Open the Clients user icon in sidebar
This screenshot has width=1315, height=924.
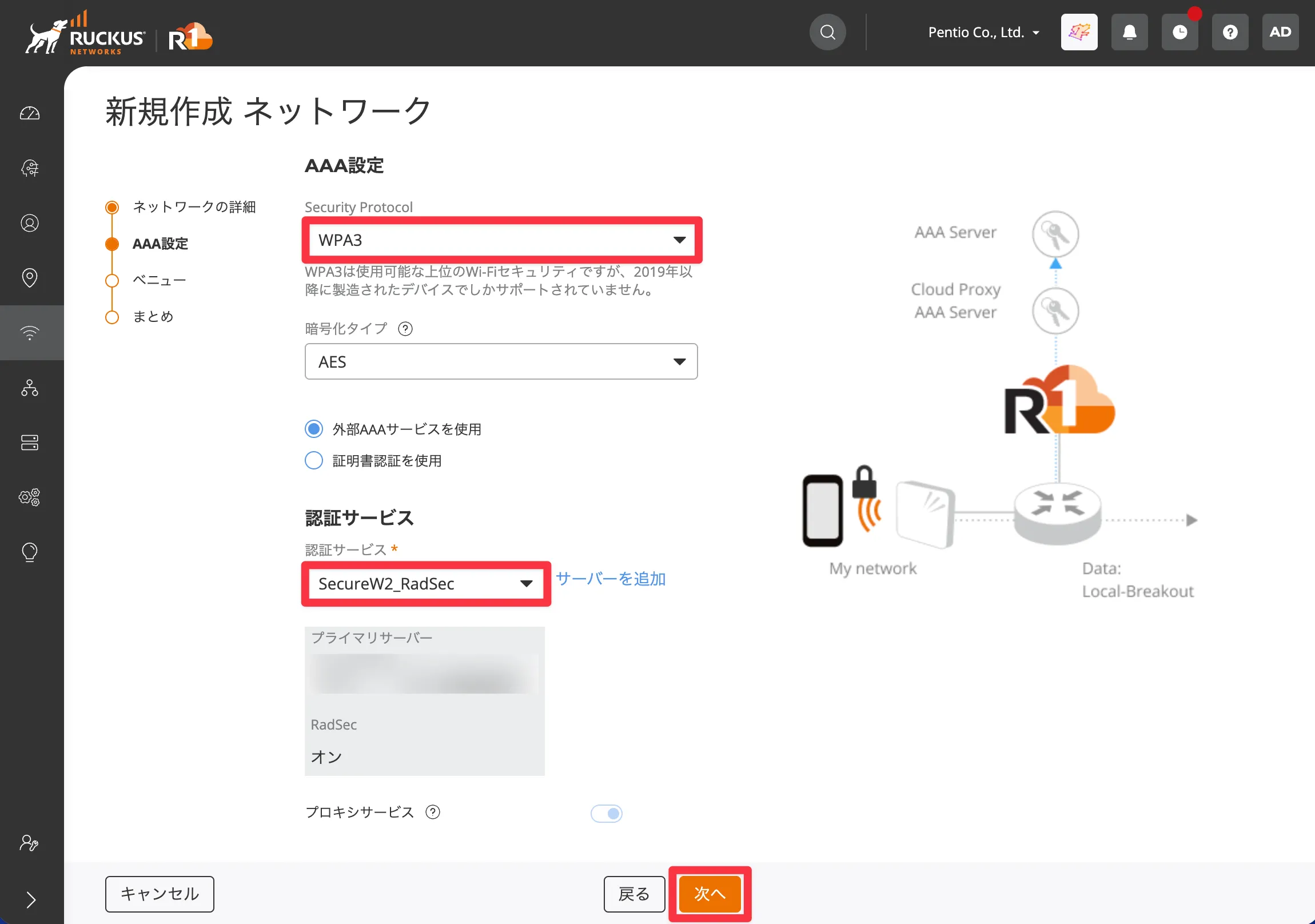[30, 223]
